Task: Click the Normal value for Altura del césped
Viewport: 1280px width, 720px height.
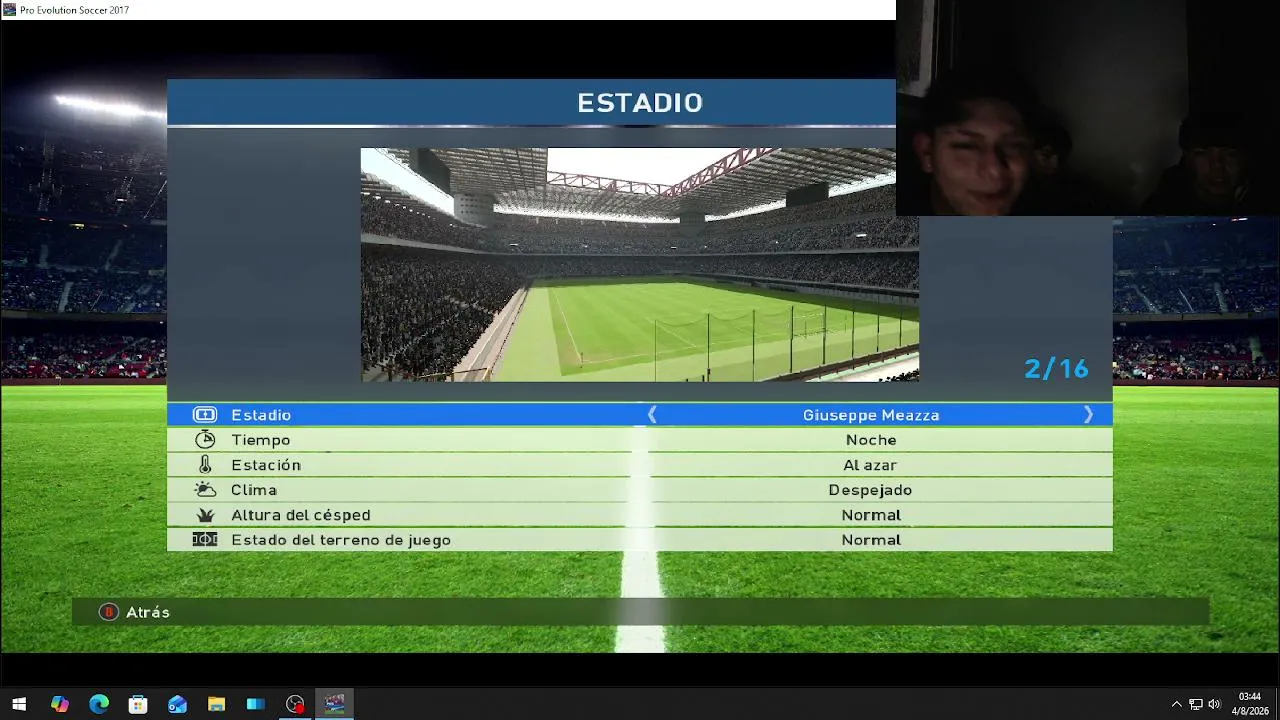Action: (x=871, y=515)
